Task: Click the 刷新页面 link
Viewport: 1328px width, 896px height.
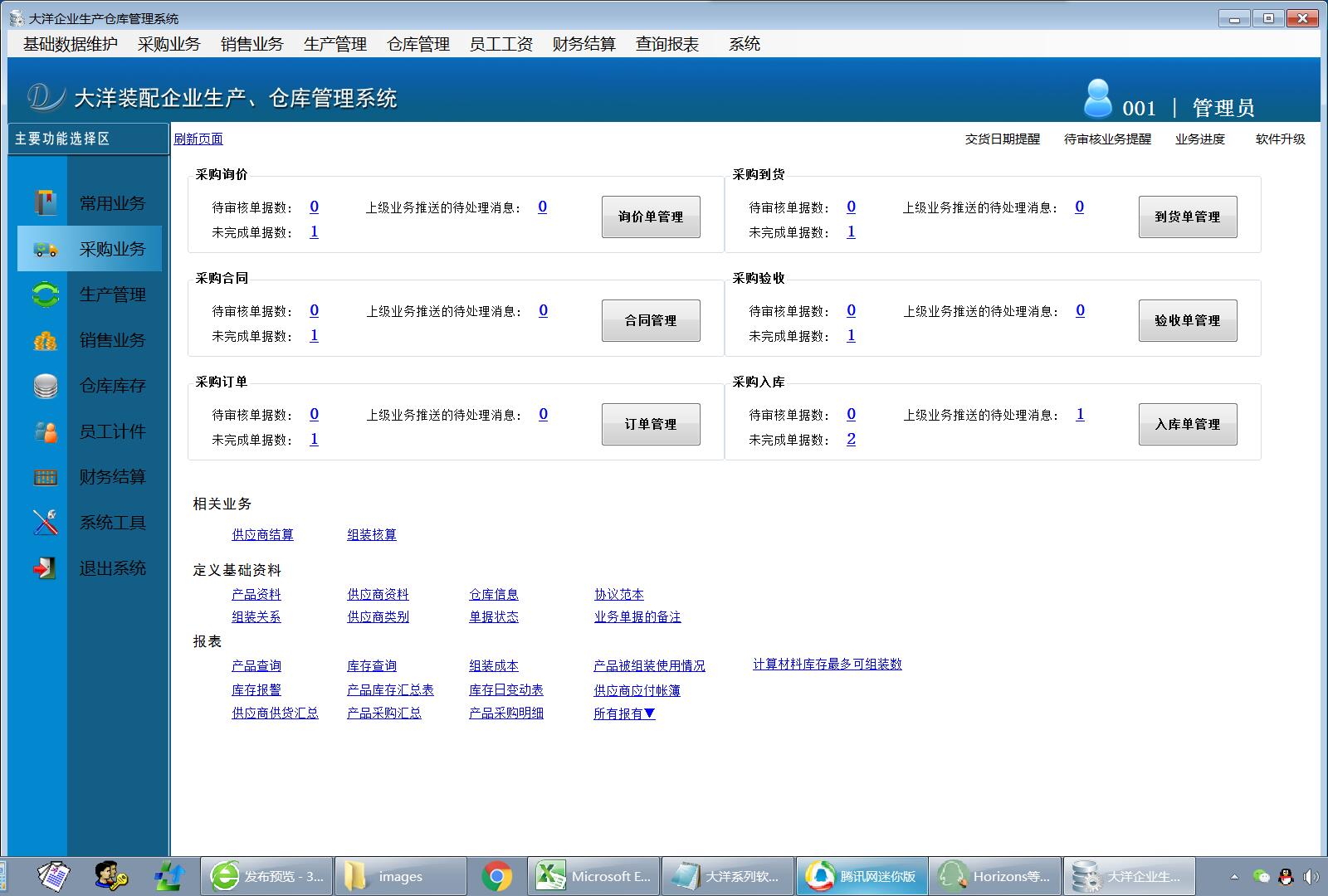Action: click(x=198, y=139)
